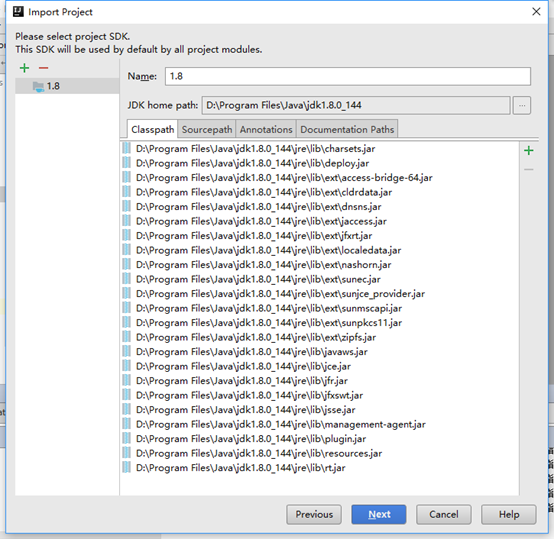Click the Cancel button

pyautogui.click(x=444, y=514)
